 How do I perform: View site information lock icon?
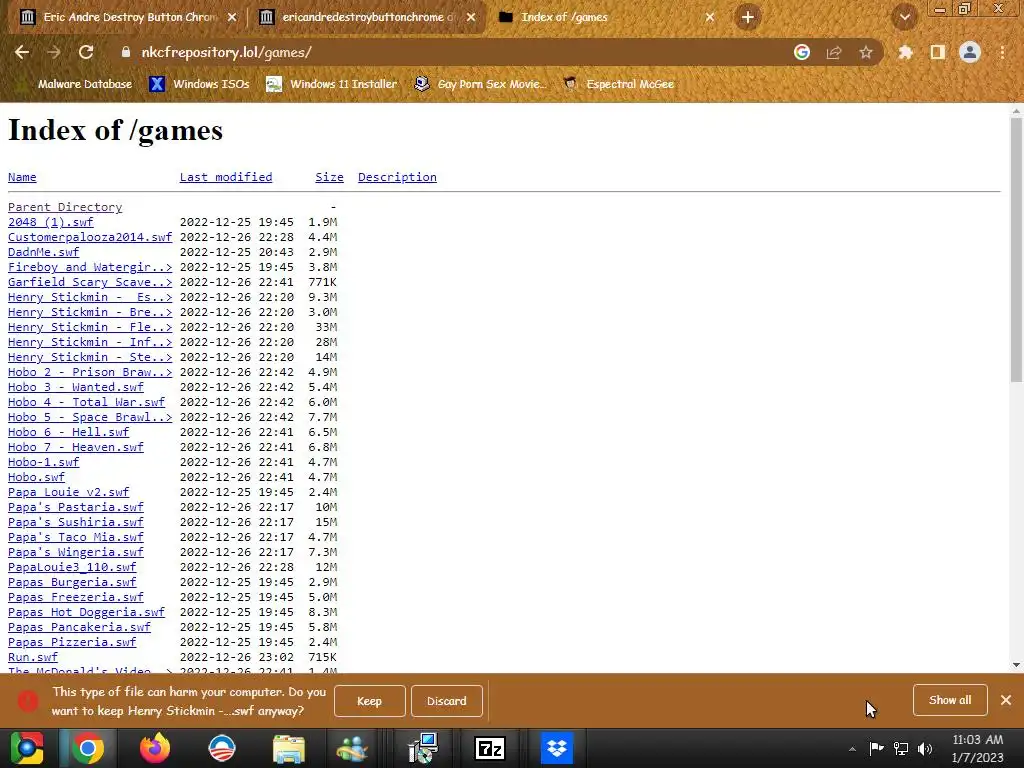click(x=126, y=52)
